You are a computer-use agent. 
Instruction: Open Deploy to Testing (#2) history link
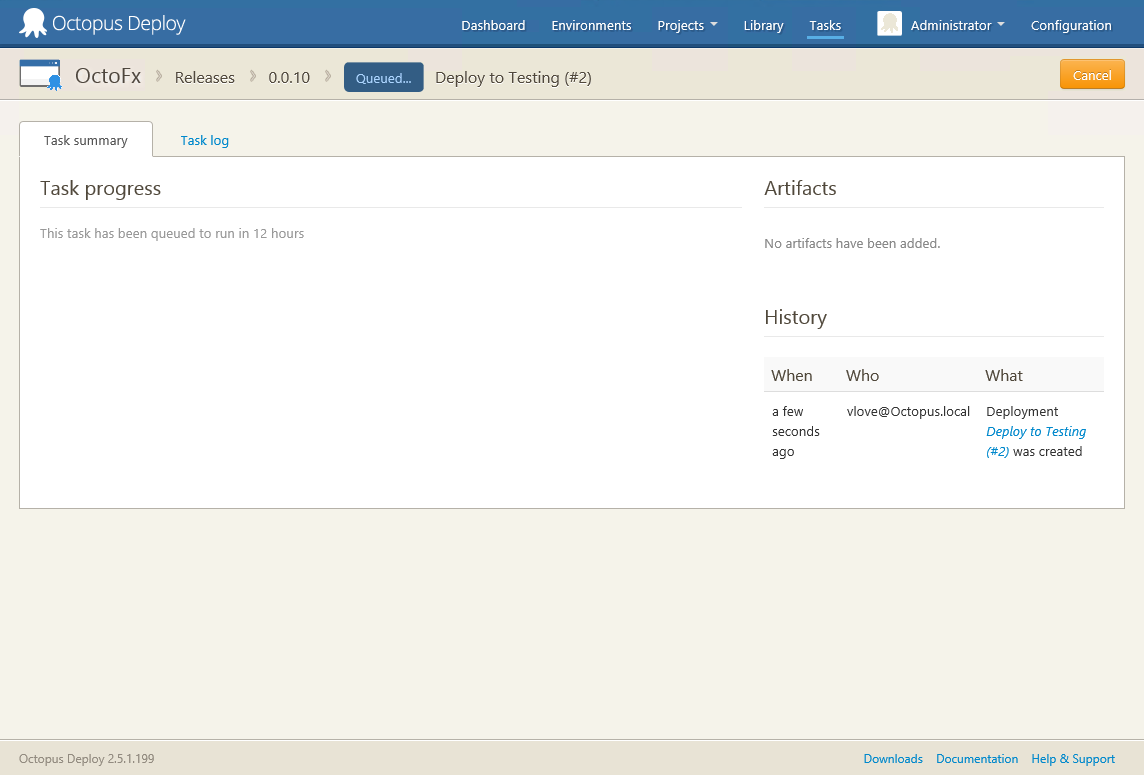[x=1035, y=432]
